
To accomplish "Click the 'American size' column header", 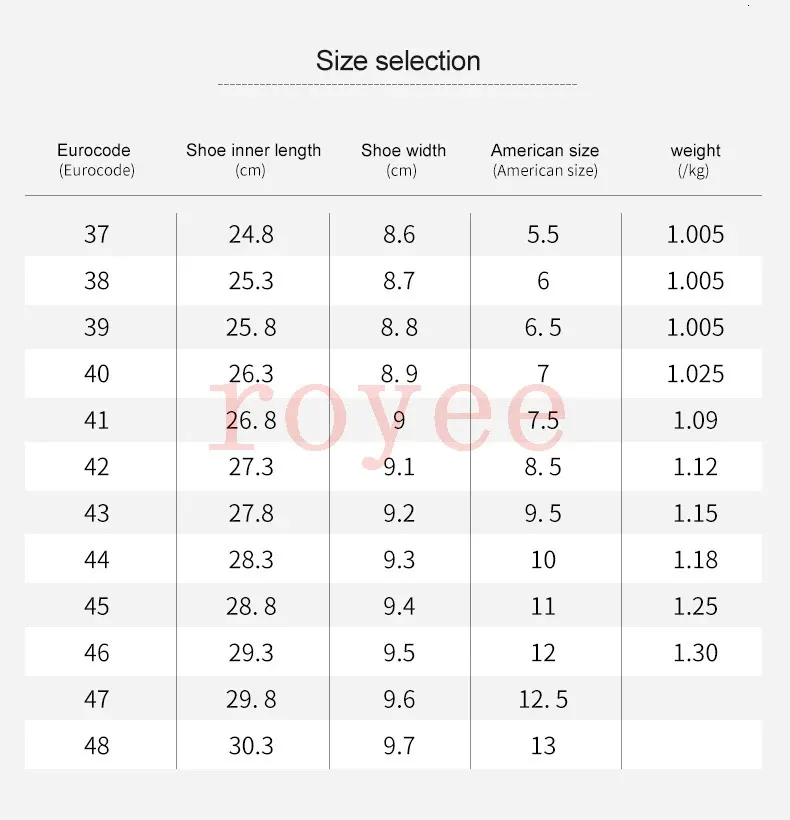I will coord(545,151).
